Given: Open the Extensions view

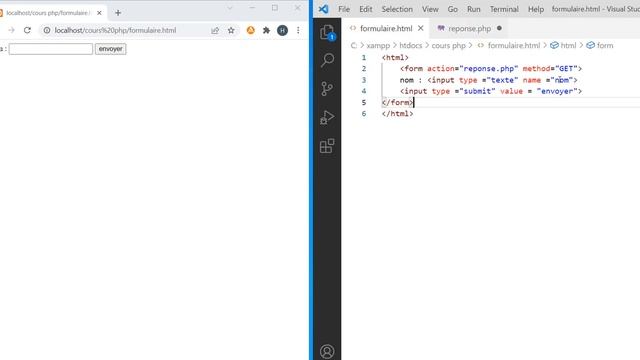Looking at the screenshot, I should click(327, 146).
